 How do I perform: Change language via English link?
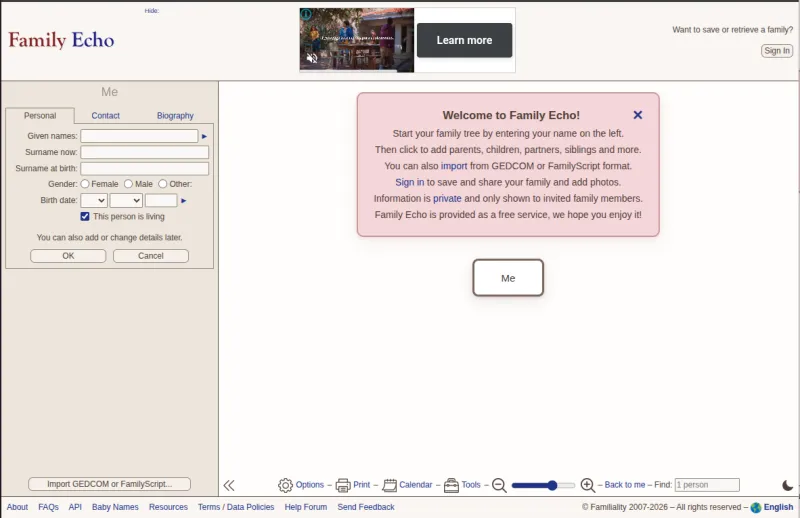coord(779,507)
